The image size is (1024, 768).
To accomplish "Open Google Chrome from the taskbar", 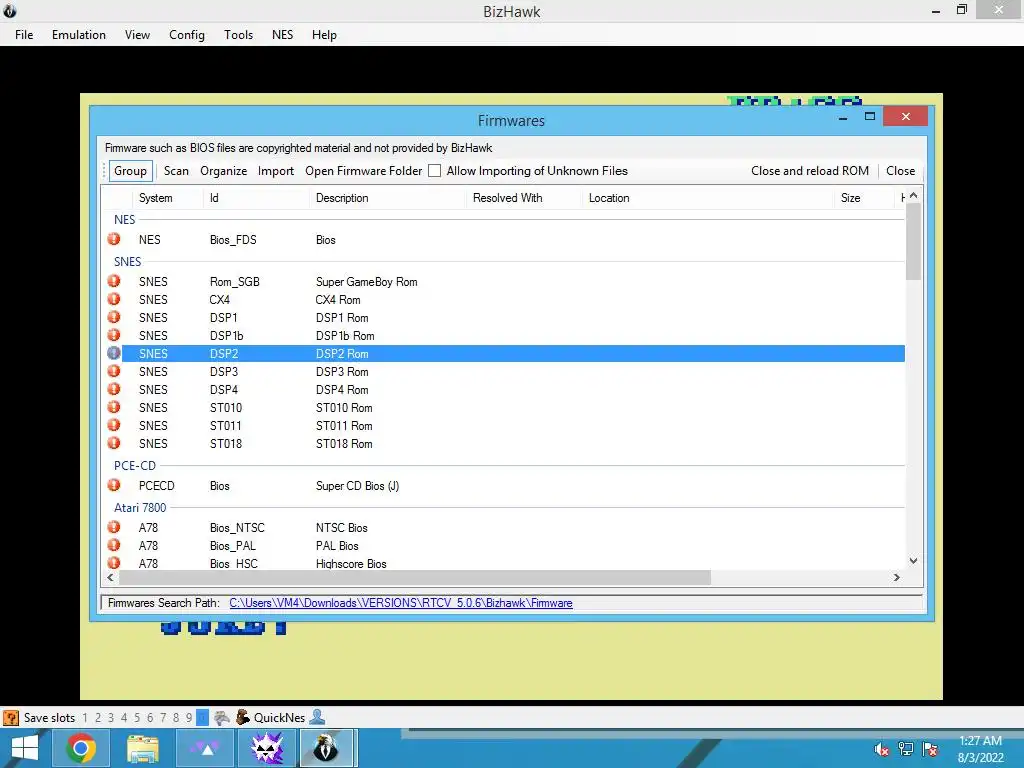I will (80, 748).
